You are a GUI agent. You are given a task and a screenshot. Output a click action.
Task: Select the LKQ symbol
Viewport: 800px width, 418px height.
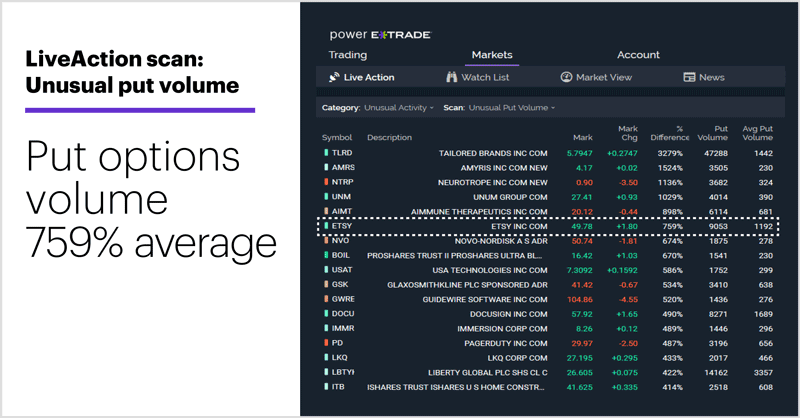[x=339, y=357]
